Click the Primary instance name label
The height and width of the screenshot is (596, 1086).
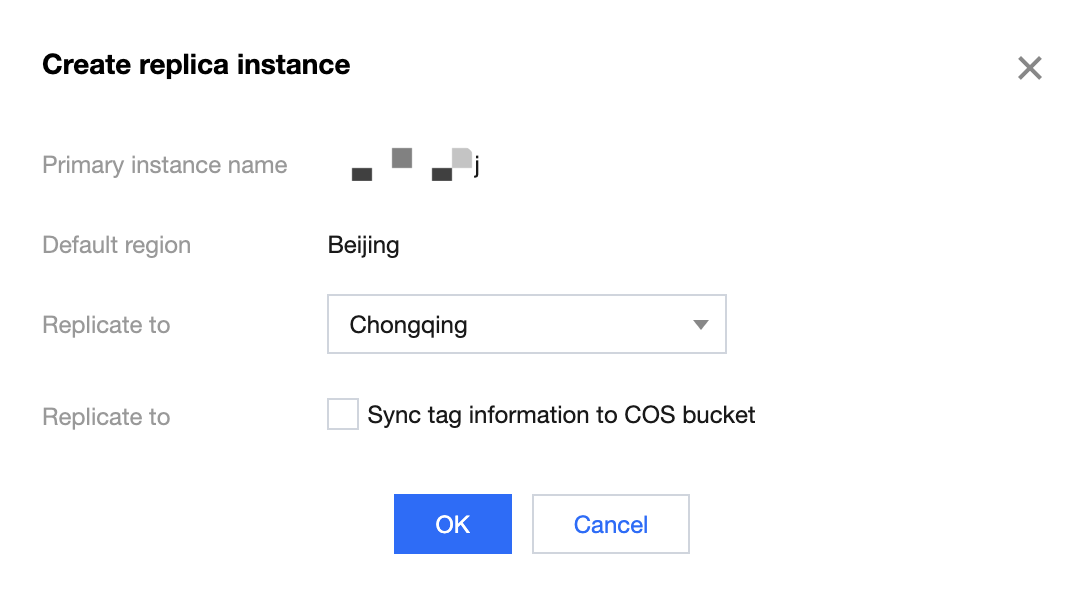[165, 166]
